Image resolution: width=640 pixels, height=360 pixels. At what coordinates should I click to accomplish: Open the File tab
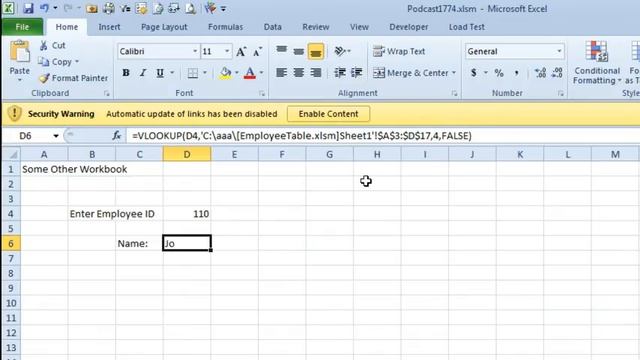pos(22,27)
